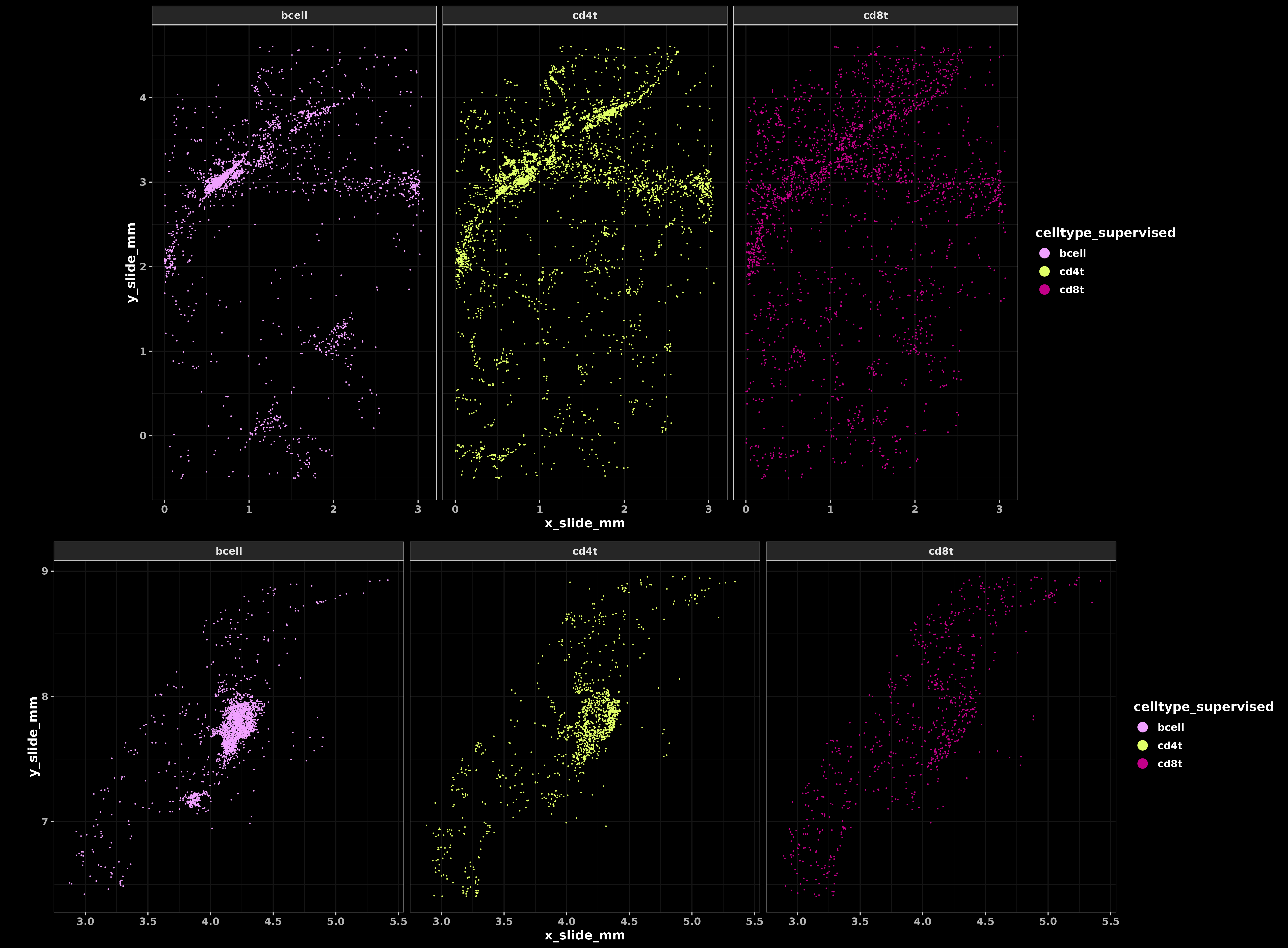
Task: Click the bcell legend swatch in upper legend
Action: (1044, 253)
